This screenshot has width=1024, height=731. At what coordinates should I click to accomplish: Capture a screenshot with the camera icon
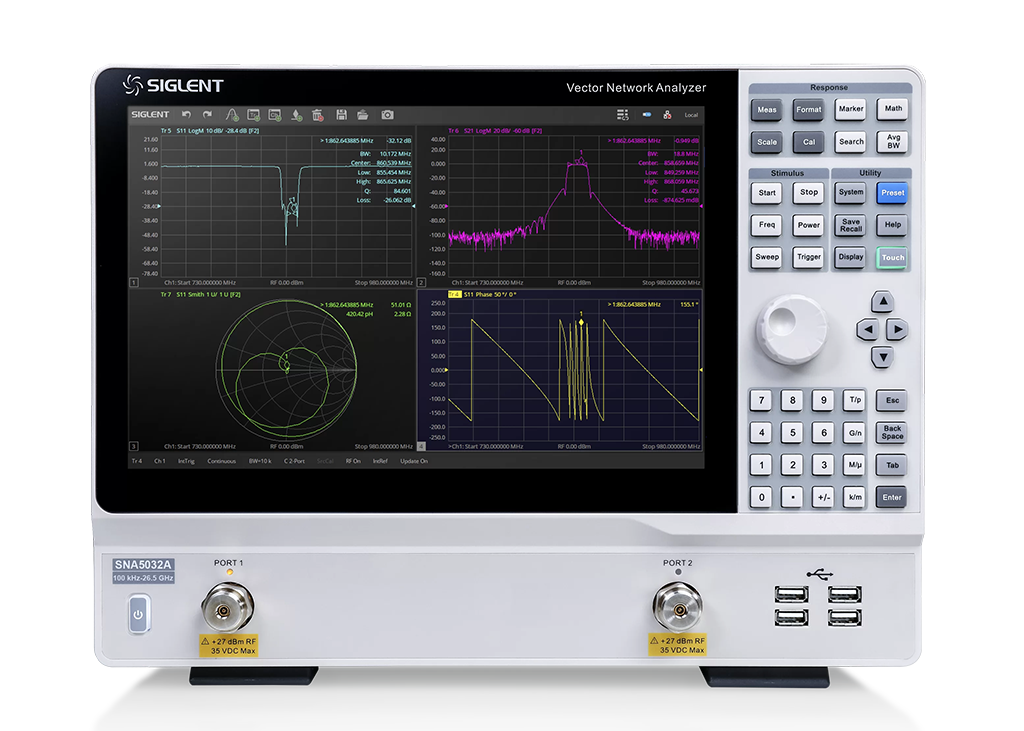click(x=387, y=115)
